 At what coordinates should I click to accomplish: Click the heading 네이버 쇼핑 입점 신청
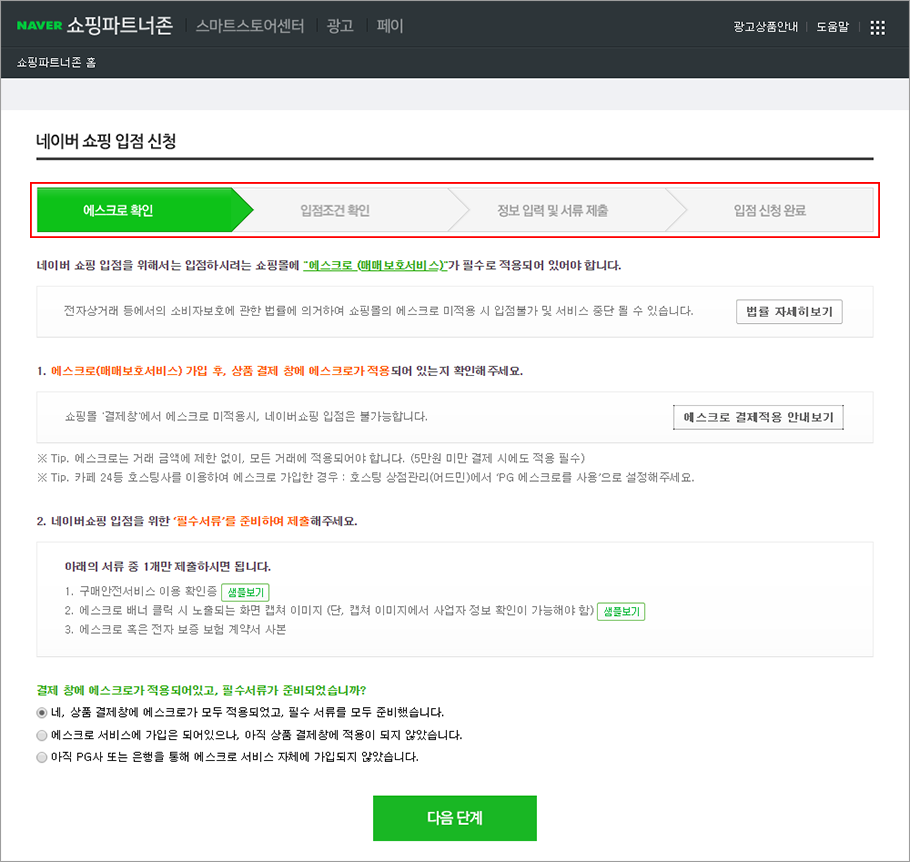tap(106, 140)
